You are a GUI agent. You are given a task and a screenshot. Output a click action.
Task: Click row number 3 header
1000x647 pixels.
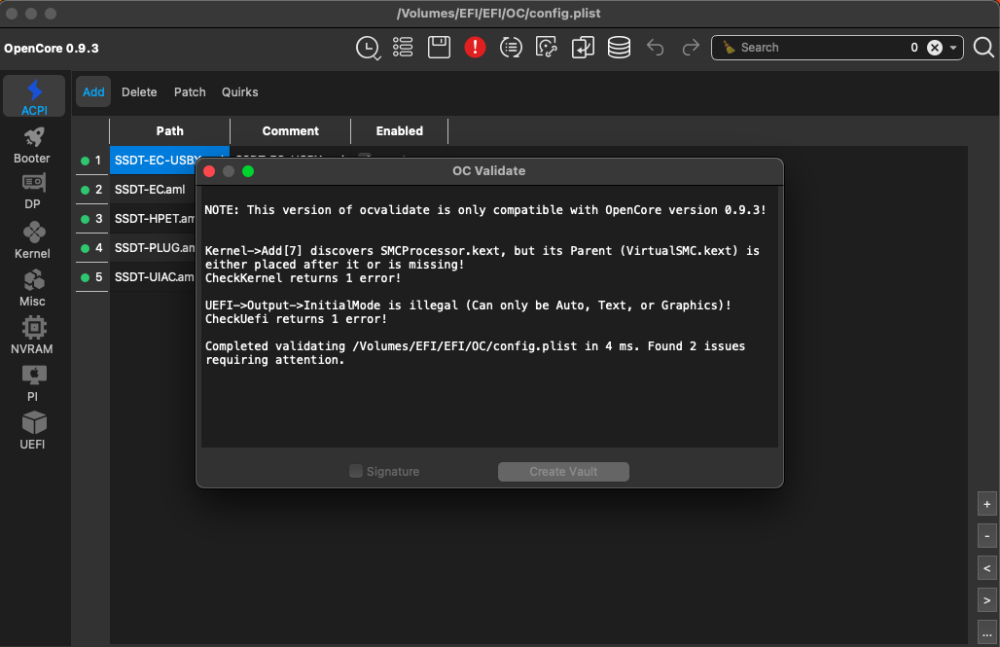pyautogui.click(x=92, y=219)
